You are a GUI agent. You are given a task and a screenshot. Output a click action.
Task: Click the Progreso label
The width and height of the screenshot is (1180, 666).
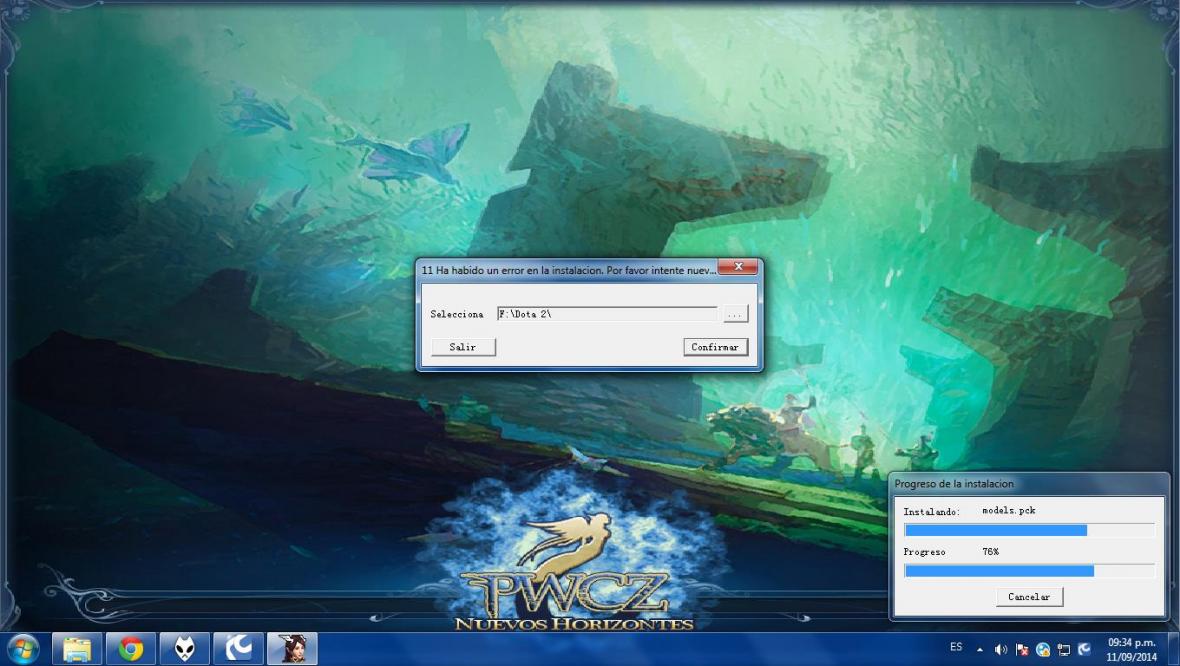[x=924, y=552]
